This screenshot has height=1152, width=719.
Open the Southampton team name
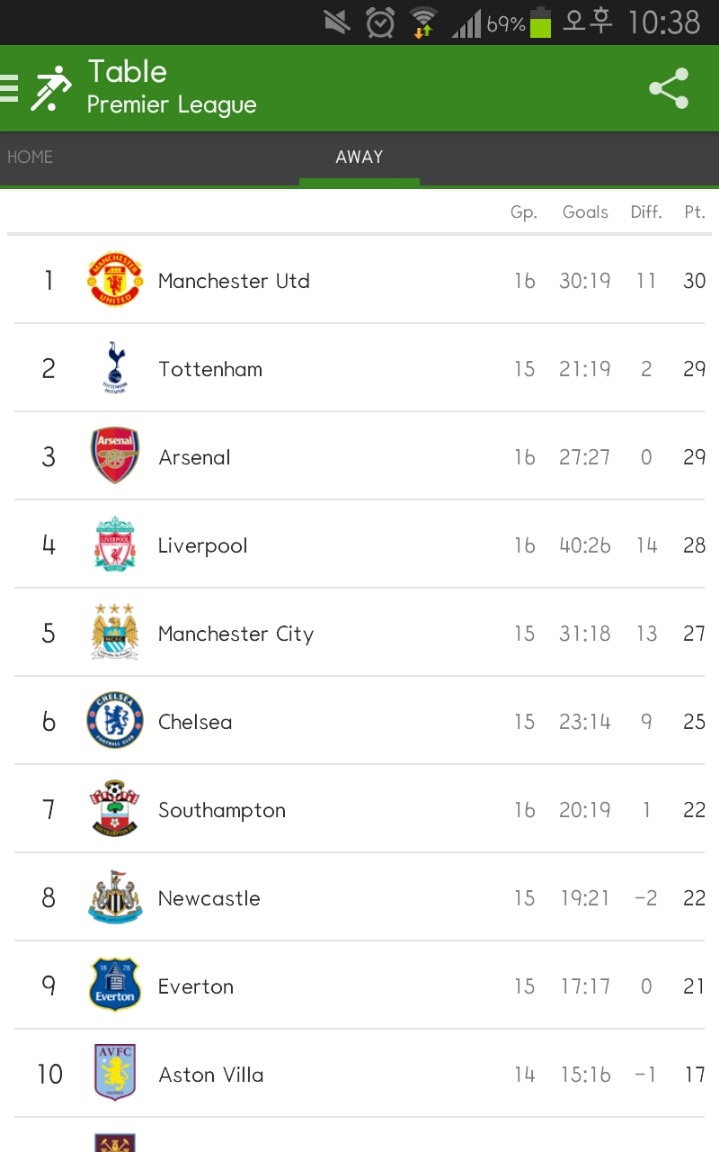[222, 810]
